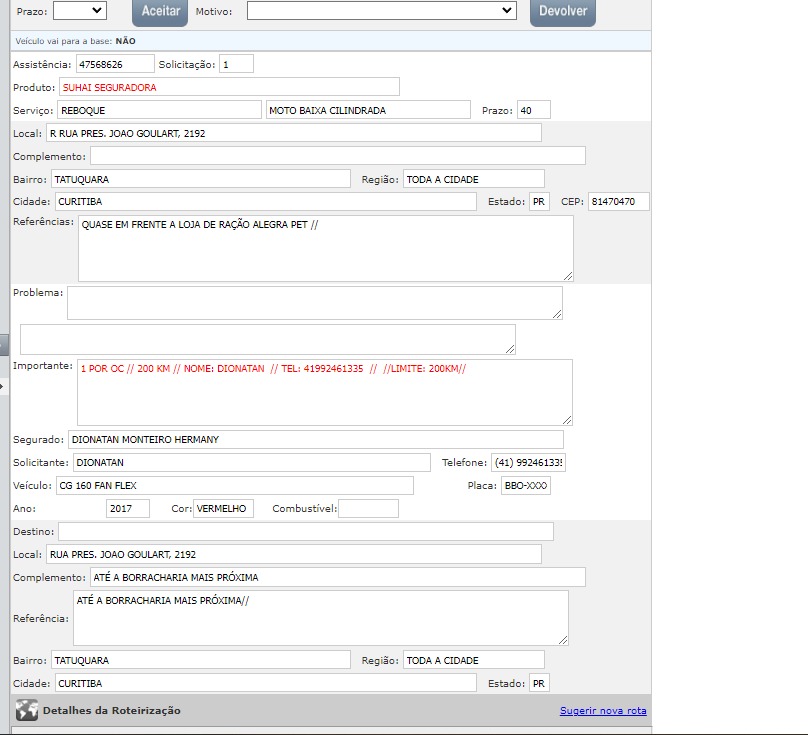Click the globe icon beside Detalhes da Roteirização

(26, 710)
